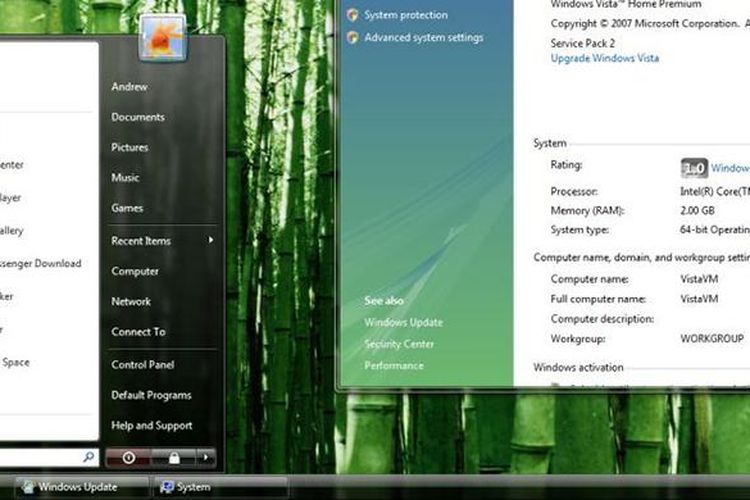Click the Windows Experience Index rating badge

click(694, 168)
